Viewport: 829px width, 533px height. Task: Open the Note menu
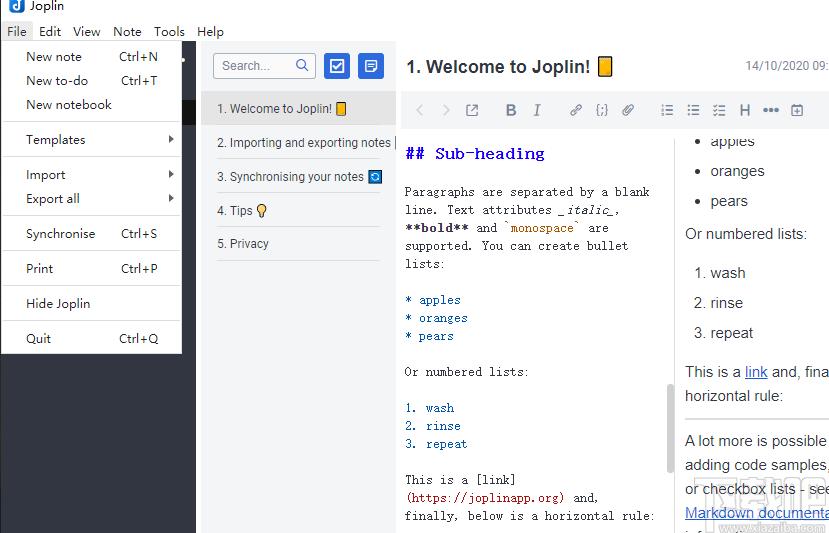[x=127, y=32]
